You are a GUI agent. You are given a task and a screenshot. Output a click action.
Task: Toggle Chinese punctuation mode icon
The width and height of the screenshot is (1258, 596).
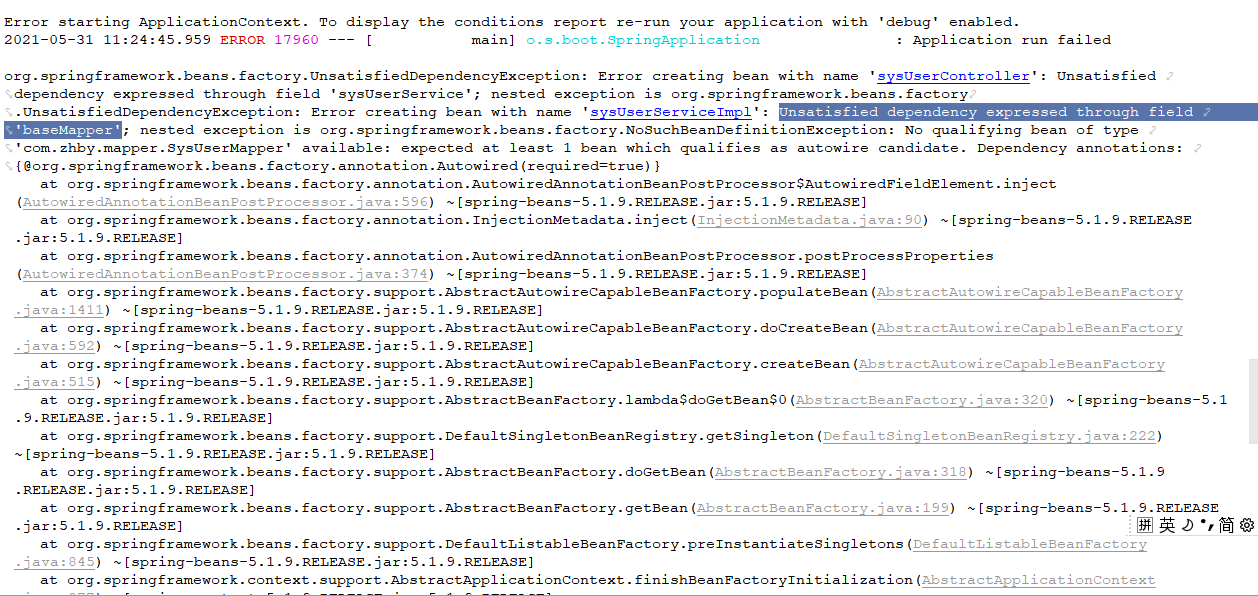[1206, 527]
